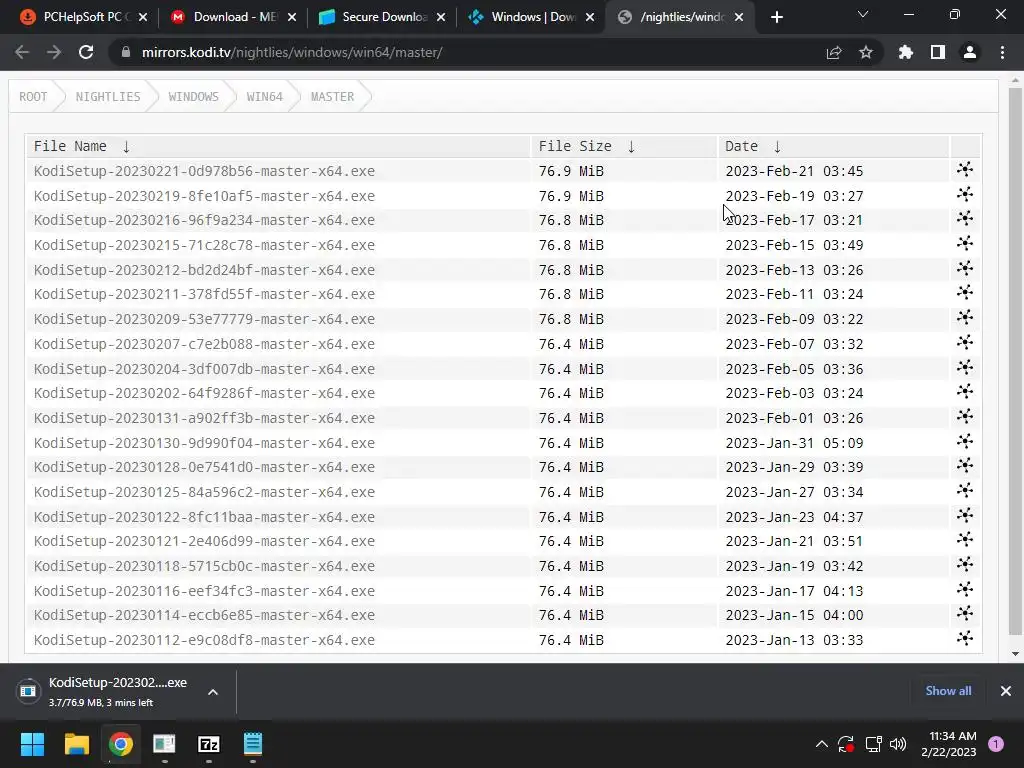
Task: Click mirror icon for 20230211 build row
Action: [965, 292]
